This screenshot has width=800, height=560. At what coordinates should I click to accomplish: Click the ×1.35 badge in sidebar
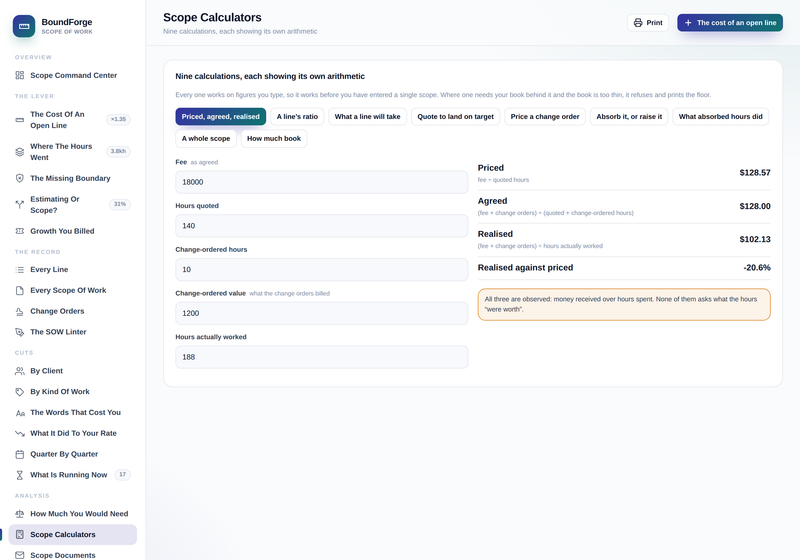pos(118,119)
